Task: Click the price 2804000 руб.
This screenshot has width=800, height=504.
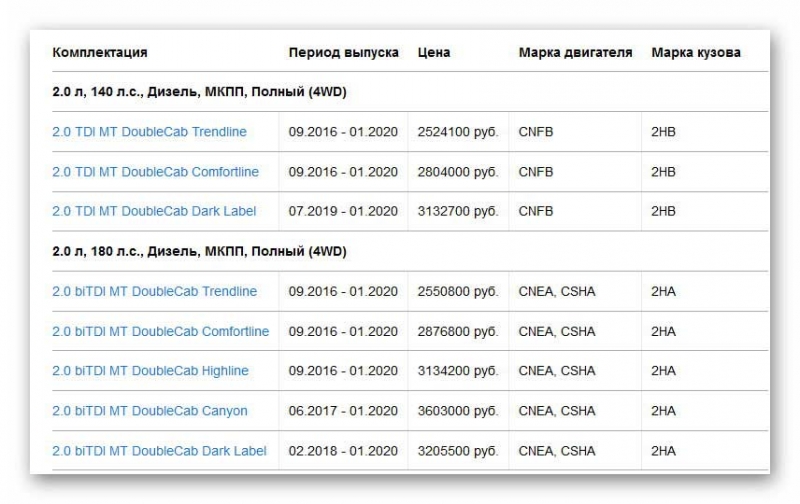Action: (458, 172)
